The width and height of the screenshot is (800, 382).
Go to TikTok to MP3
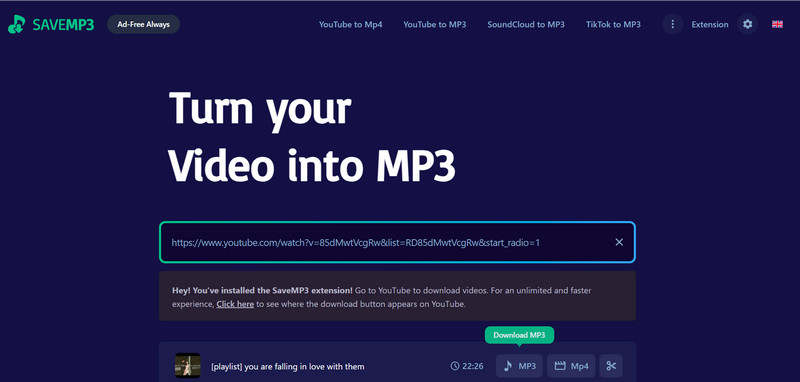coord(613,24)
